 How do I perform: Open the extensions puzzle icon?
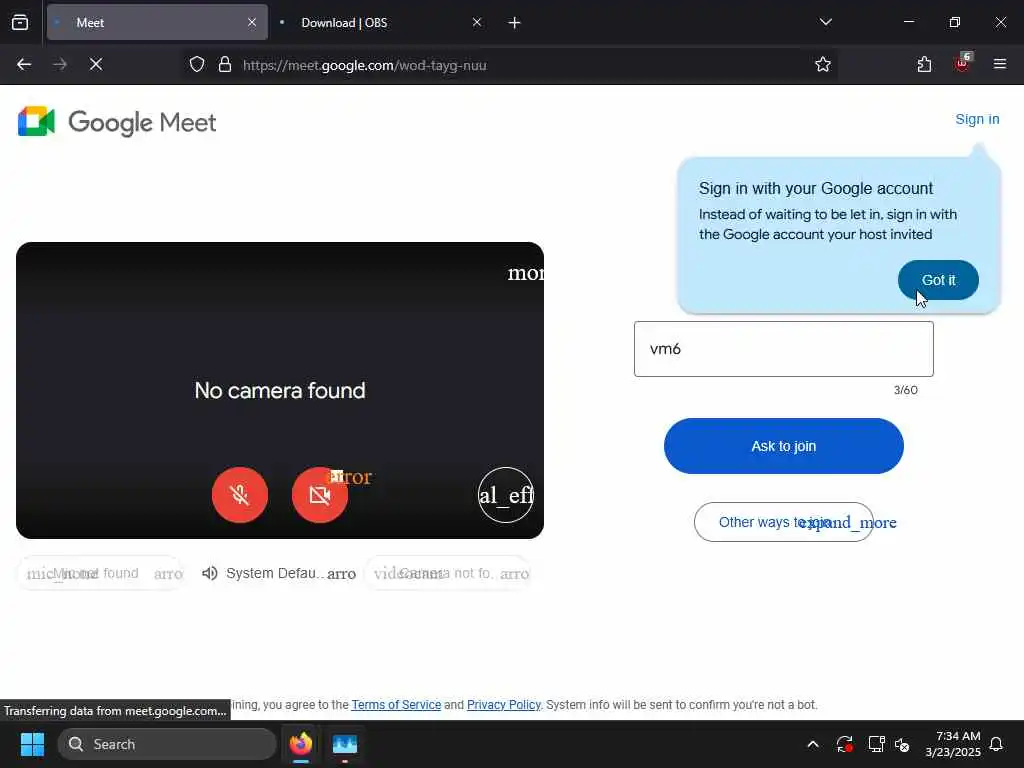pos(924,65)
